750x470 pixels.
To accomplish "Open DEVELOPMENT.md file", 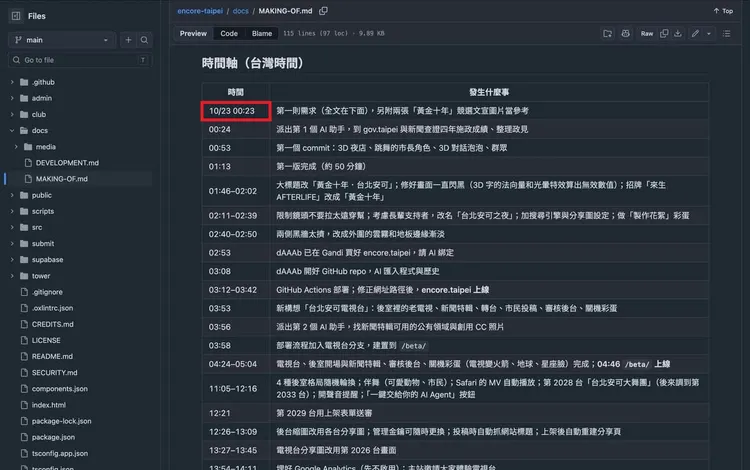I will pyautogui.click(x=67, y=163).
